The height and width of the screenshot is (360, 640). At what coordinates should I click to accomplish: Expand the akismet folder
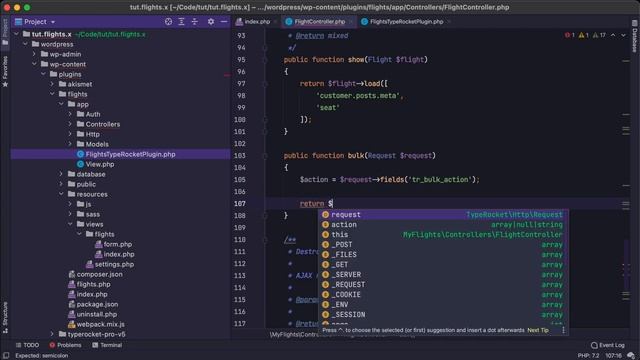(52, 84)
